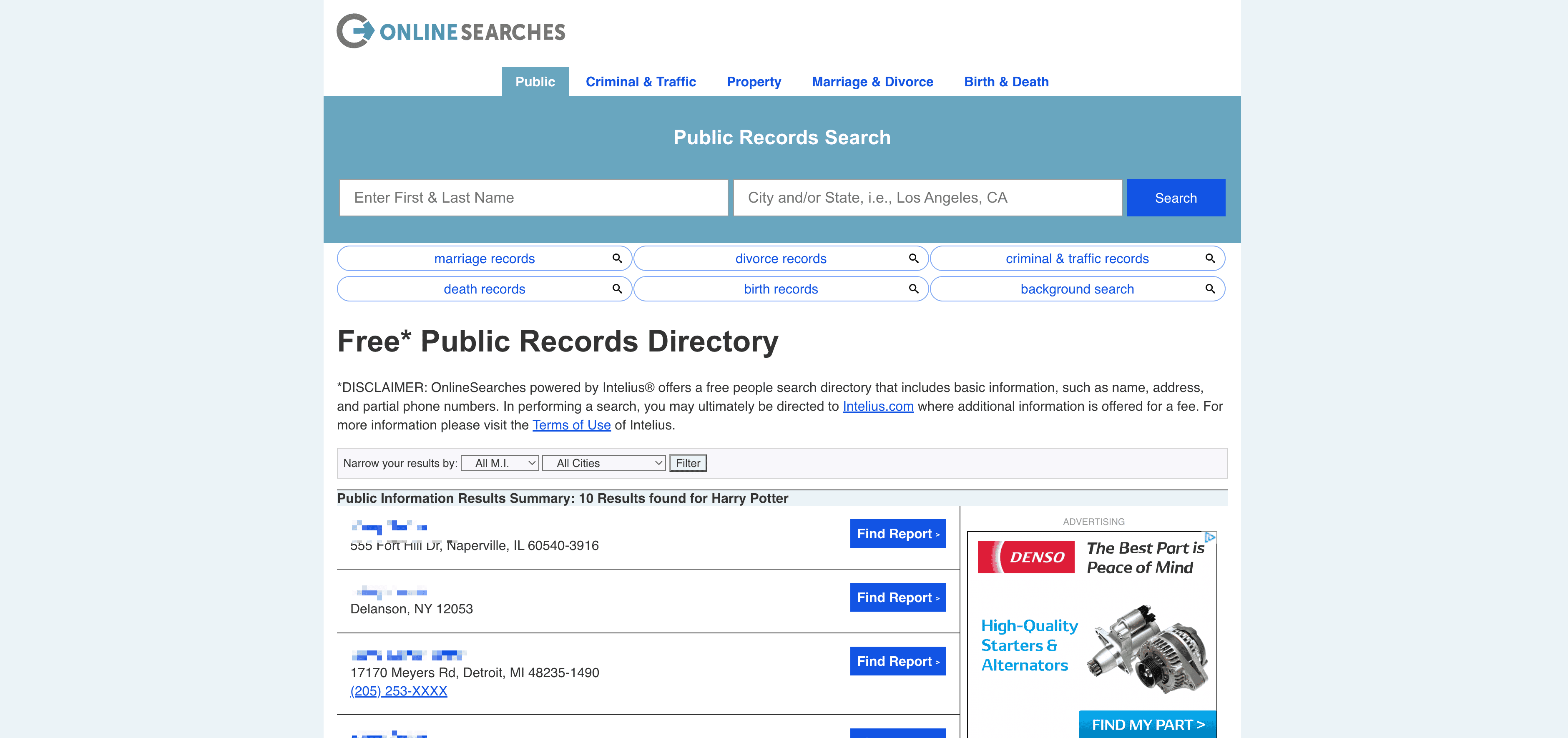Click the Enter First & Last Name field
Screen dimensions: 1568x738
click(533, 198)
